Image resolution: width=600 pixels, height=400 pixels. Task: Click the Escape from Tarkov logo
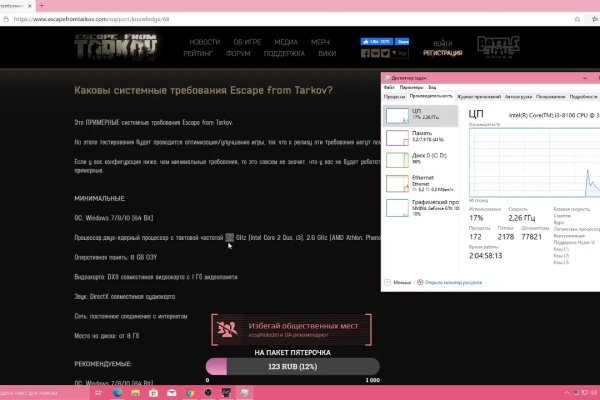(116, 47)
